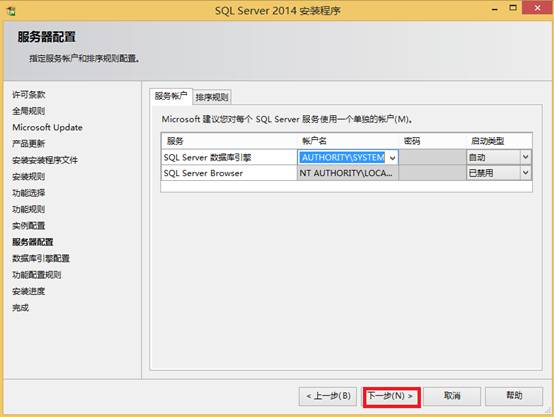Select 数据库引擎配置 step in sidebar
The image size is (554, 417).
(x=41, y=258)
